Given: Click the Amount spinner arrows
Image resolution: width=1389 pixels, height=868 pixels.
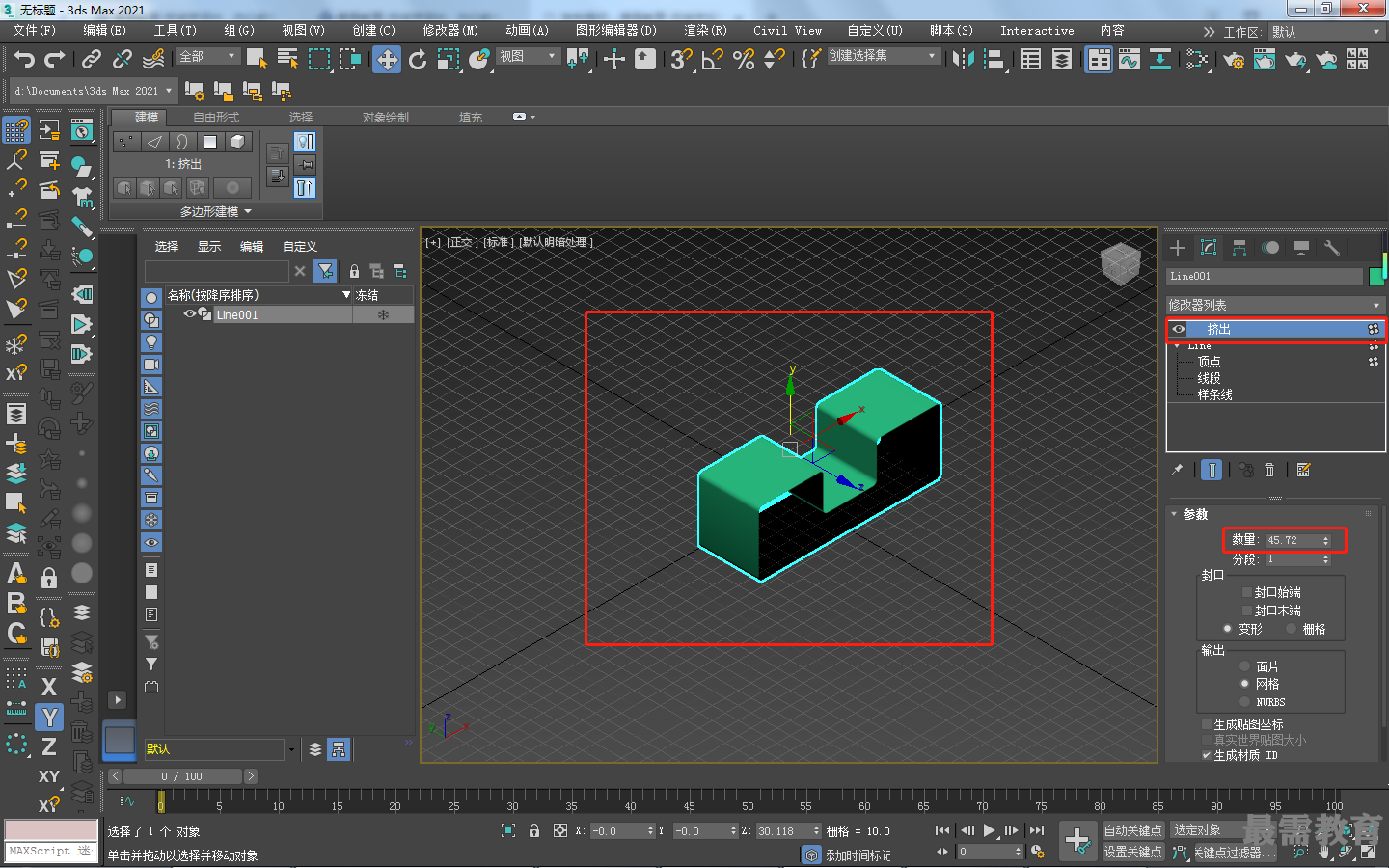Looking at the screenshot, I should coord(1326,540).
